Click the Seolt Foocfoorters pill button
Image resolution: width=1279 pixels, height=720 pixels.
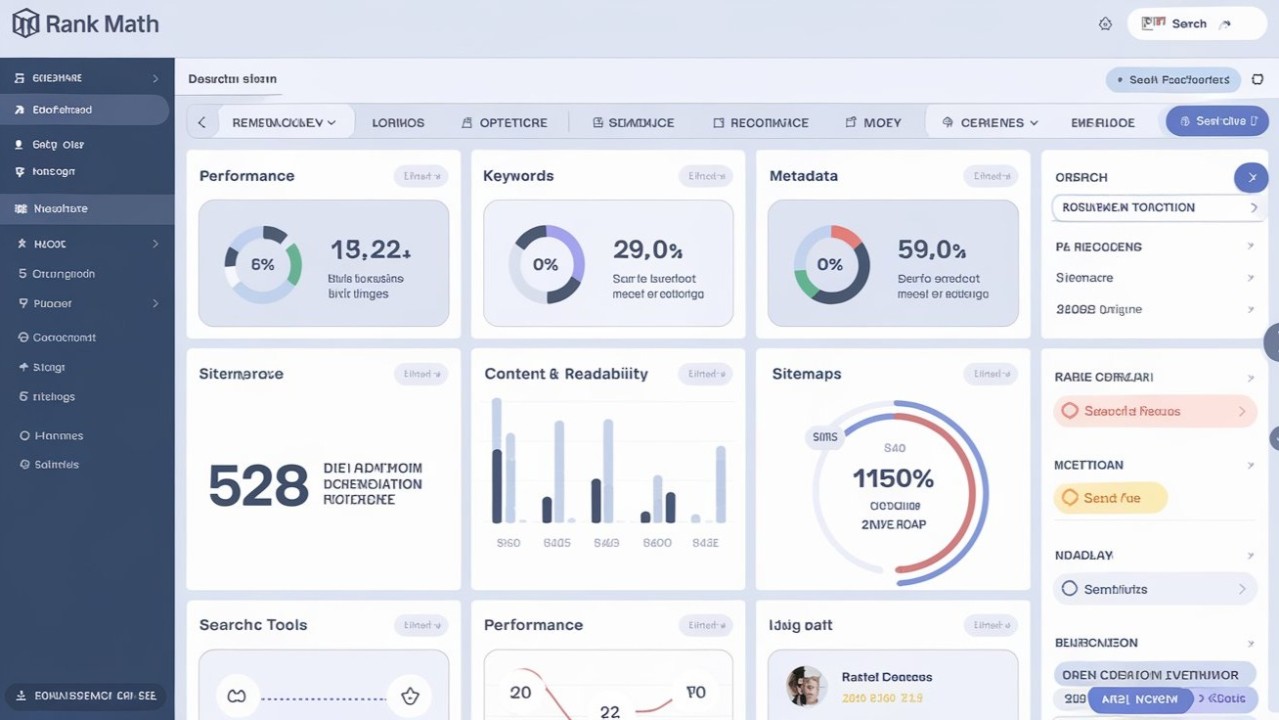tap(1173, 80)
